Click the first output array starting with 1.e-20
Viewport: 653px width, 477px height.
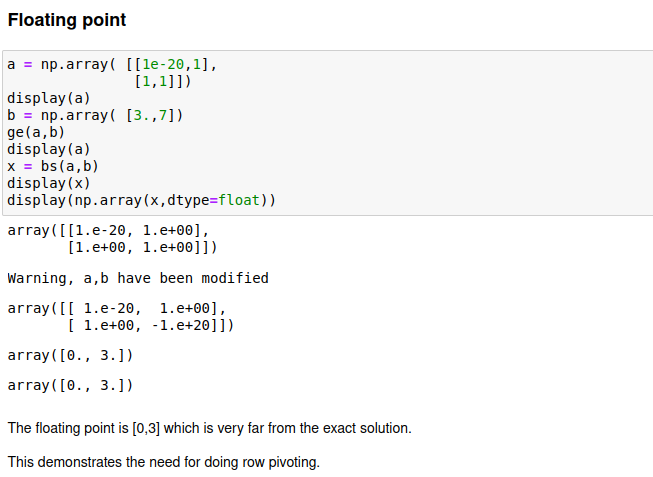tap(112, 238)
